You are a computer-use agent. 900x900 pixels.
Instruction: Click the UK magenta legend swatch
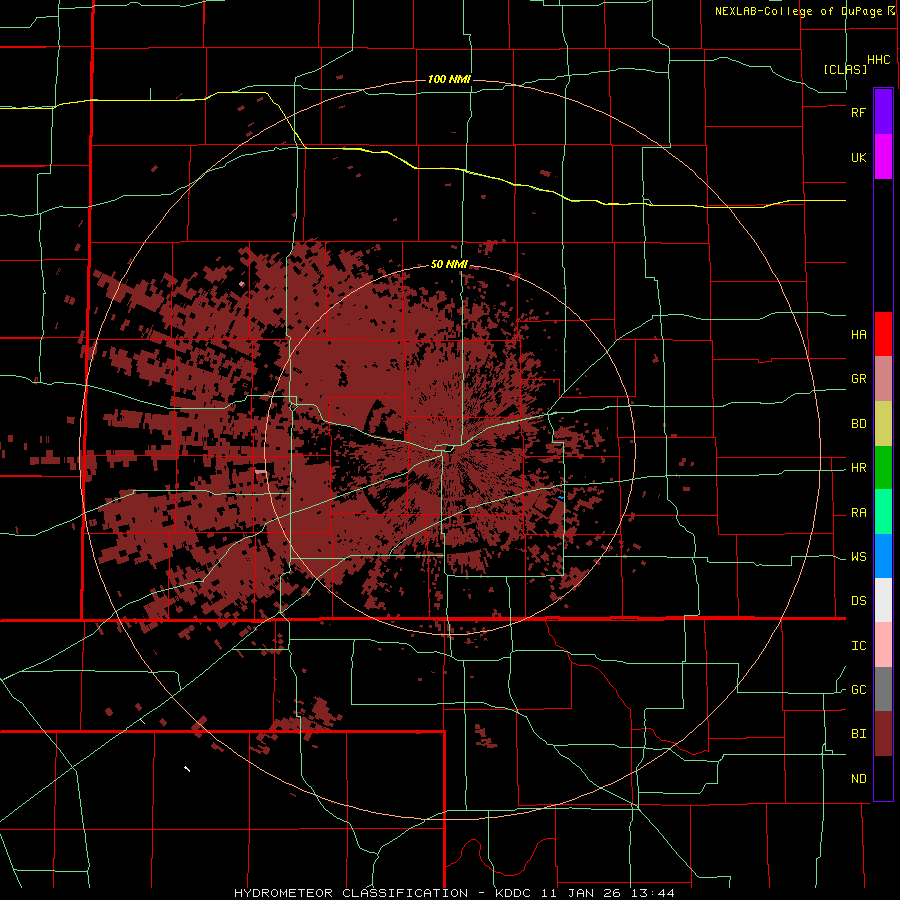pos(883,157)
